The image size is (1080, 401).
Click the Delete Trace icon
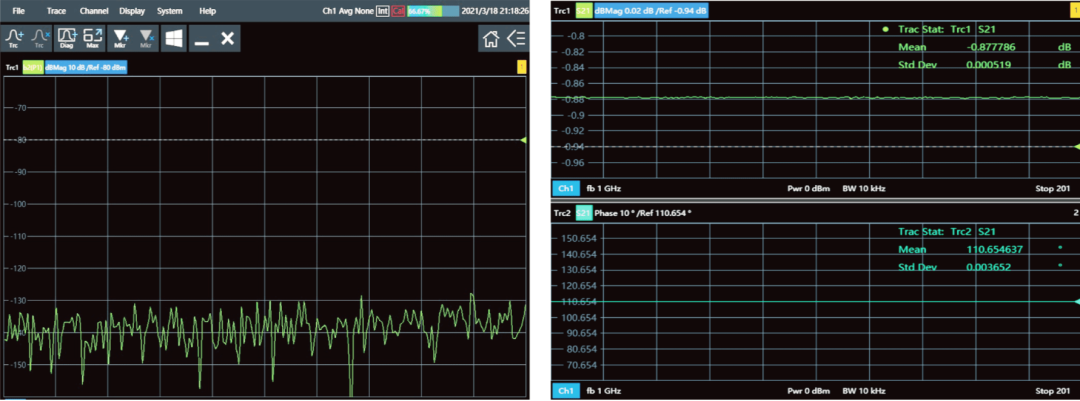[40, 38]
